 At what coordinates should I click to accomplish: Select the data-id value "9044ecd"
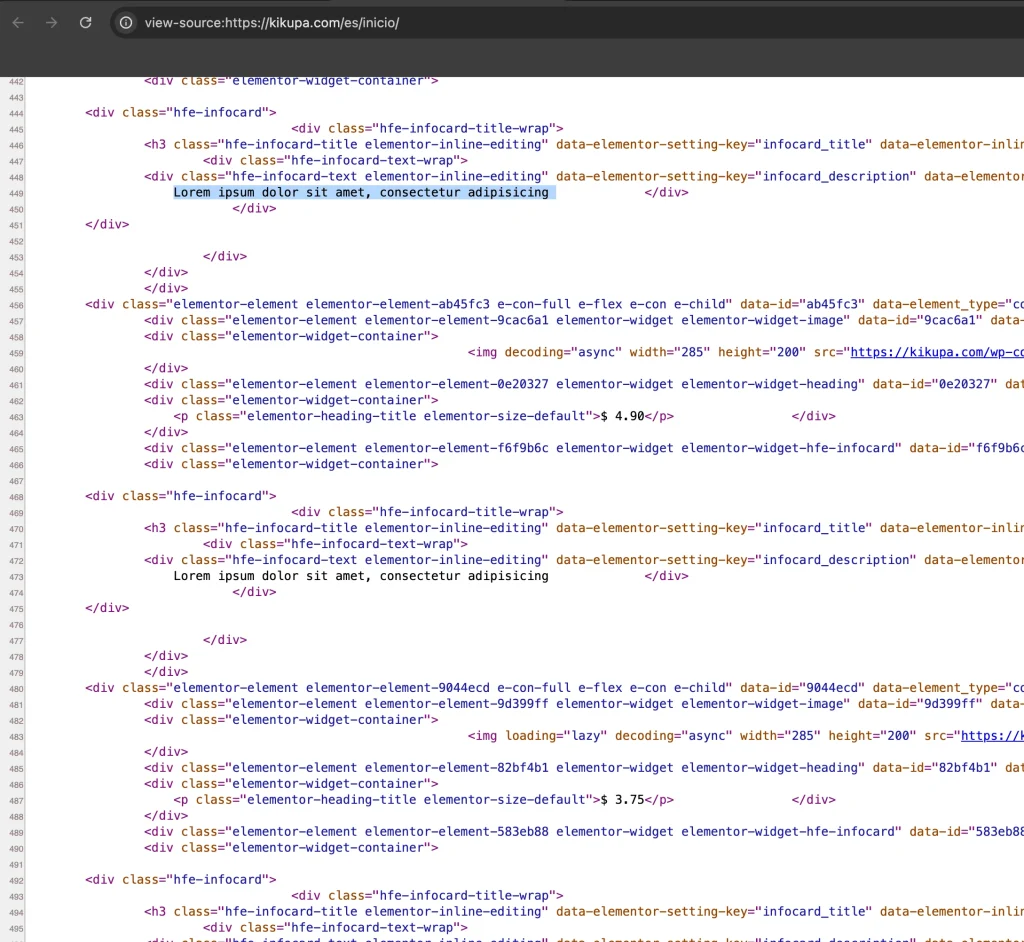[x=832, y=687]
